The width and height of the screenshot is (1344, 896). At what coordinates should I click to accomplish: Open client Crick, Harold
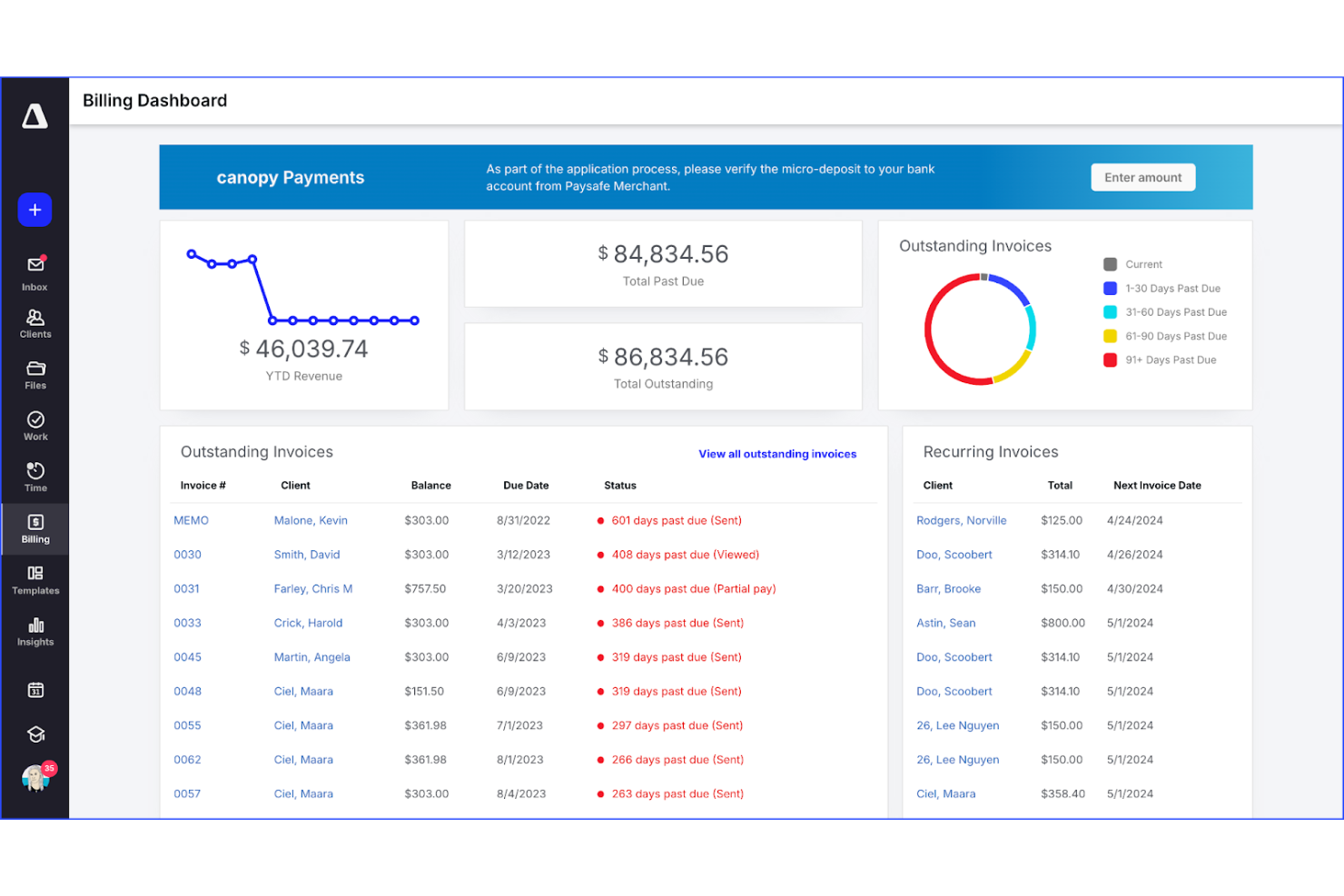(308, 623)
